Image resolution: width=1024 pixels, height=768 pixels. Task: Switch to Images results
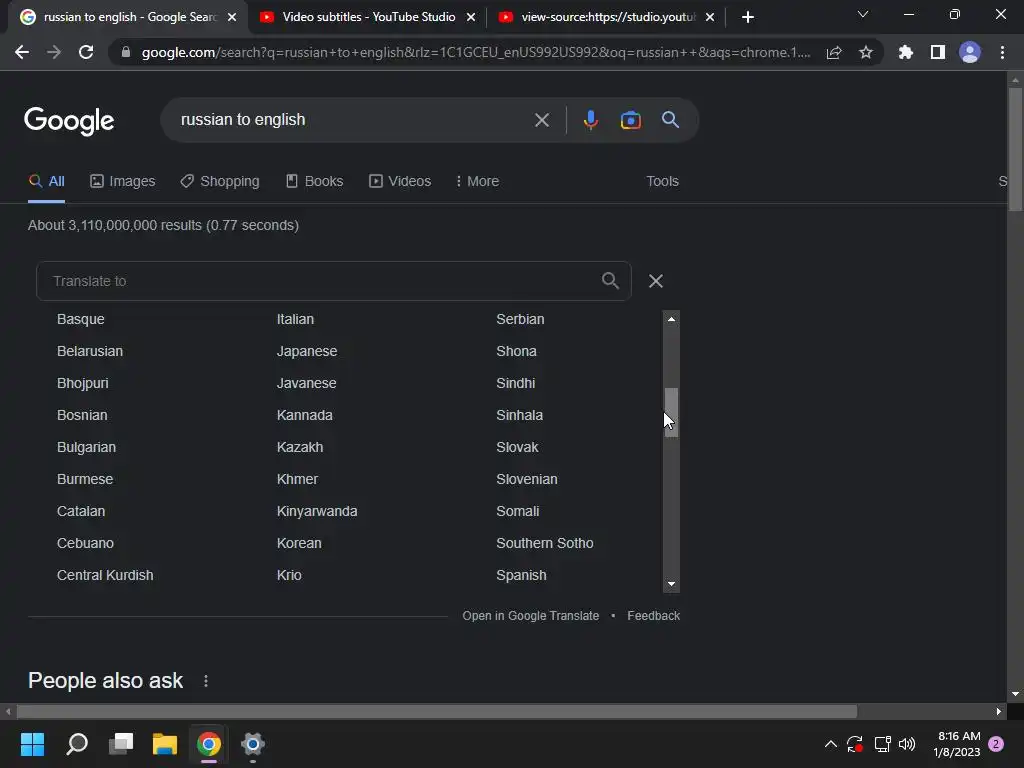coord(123,182)
